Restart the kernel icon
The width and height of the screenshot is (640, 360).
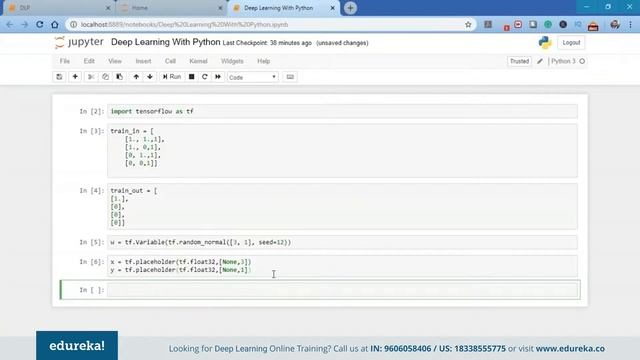coord(204,77)
